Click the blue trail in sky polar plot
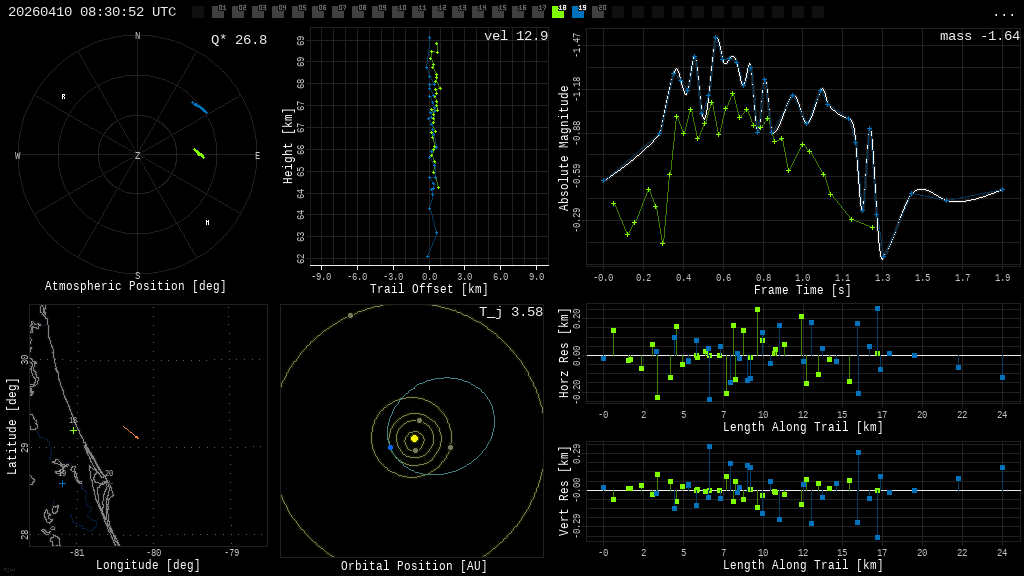This screenshot has width=1024, height=576. click(200, 107)
